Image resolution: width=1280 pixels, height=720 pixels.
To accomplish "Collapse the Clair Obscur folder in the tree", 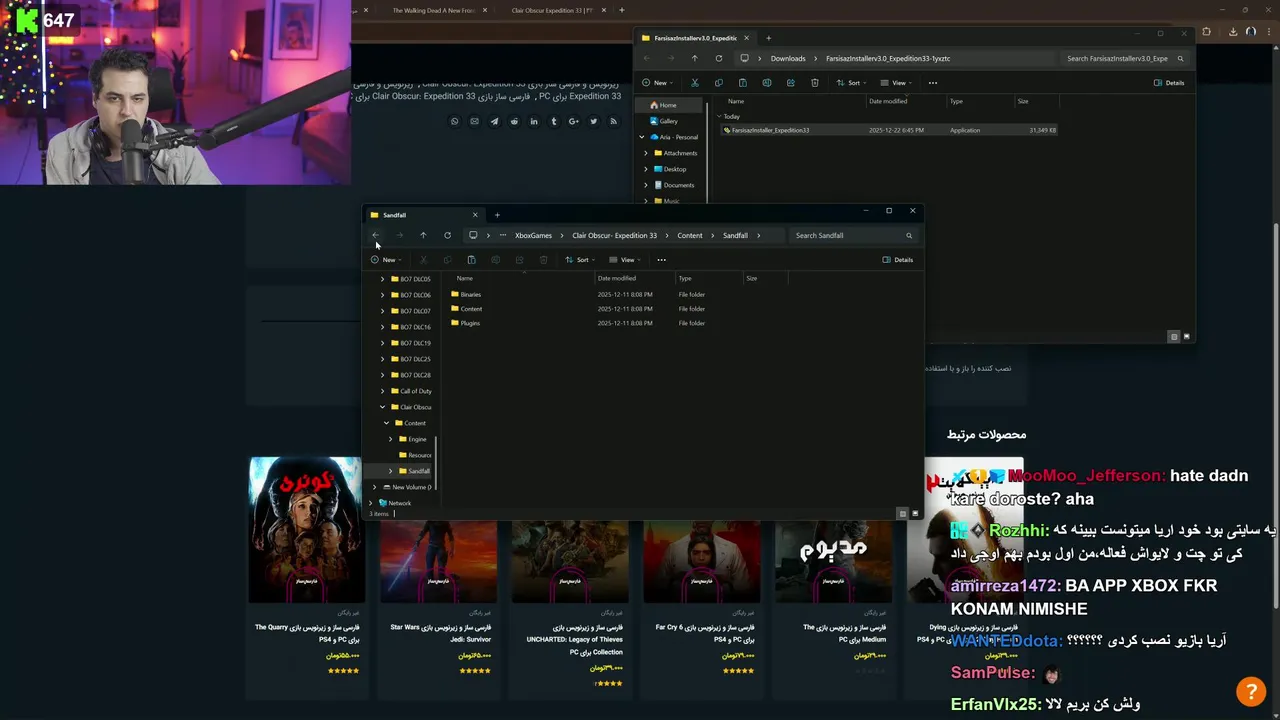I will tap(382, 407).
